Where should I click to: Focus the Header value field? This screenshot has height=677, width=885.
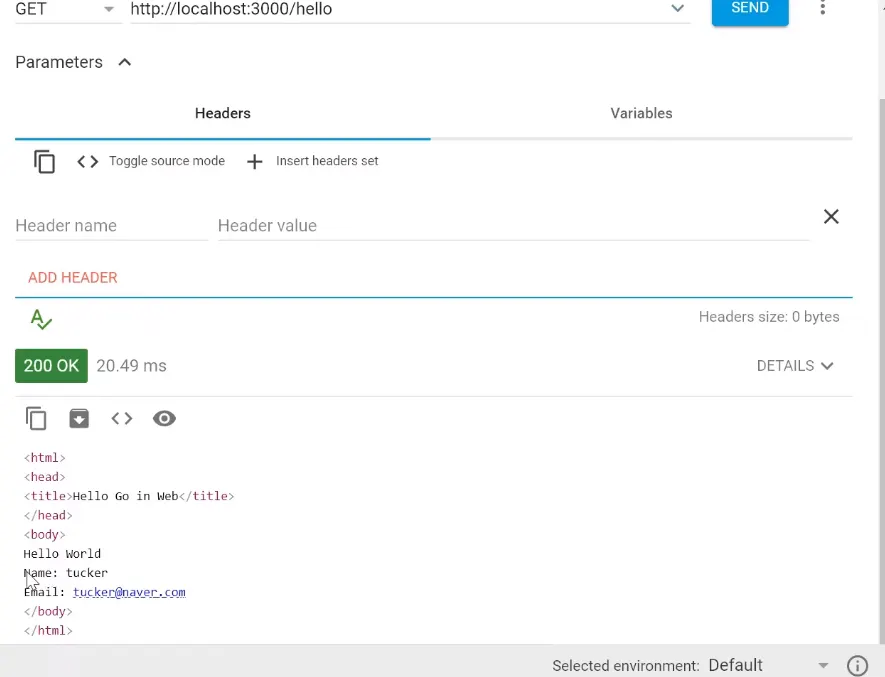(x=513, y=226)
